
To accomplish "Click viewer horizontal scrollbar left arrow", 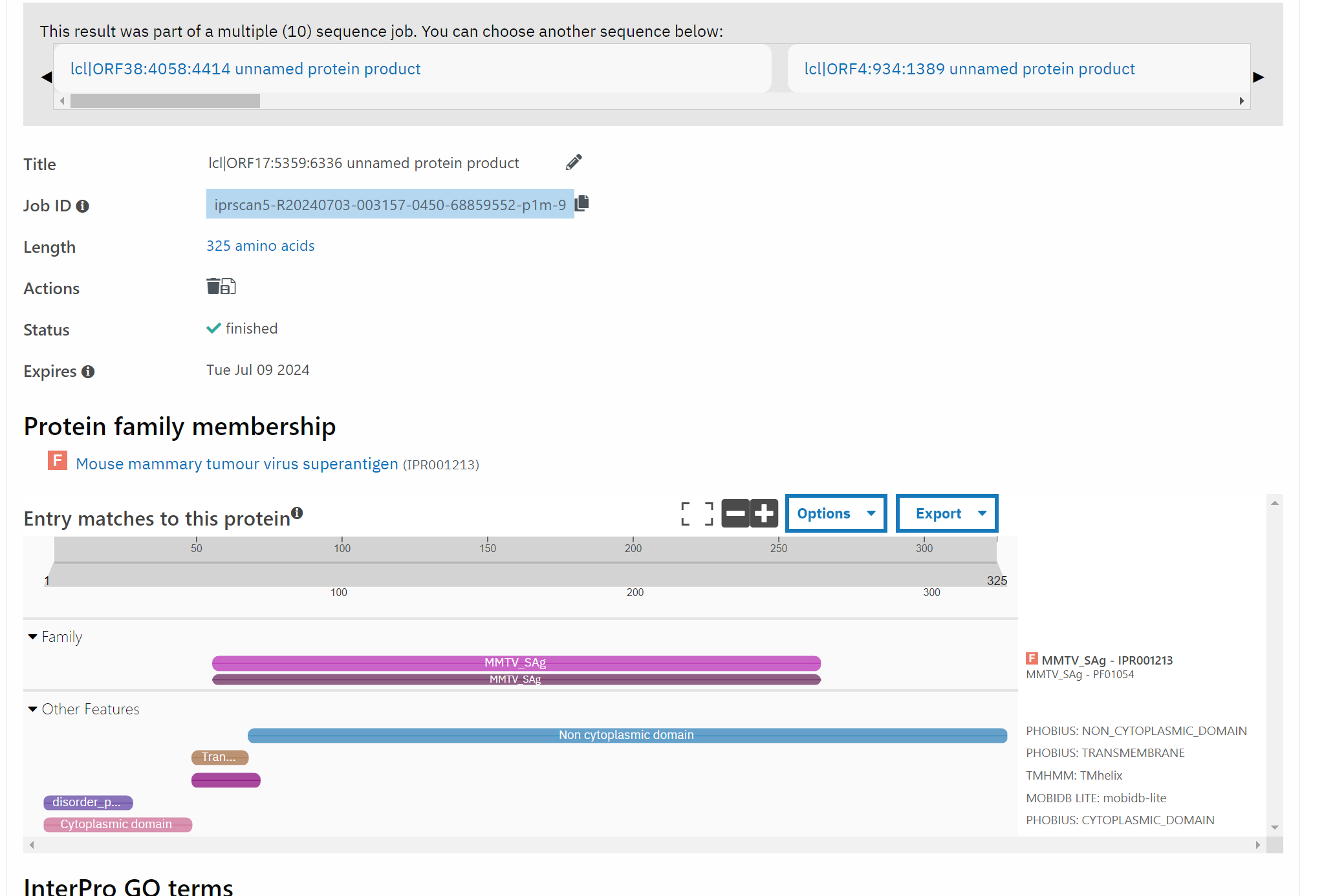I will (32, 845).
